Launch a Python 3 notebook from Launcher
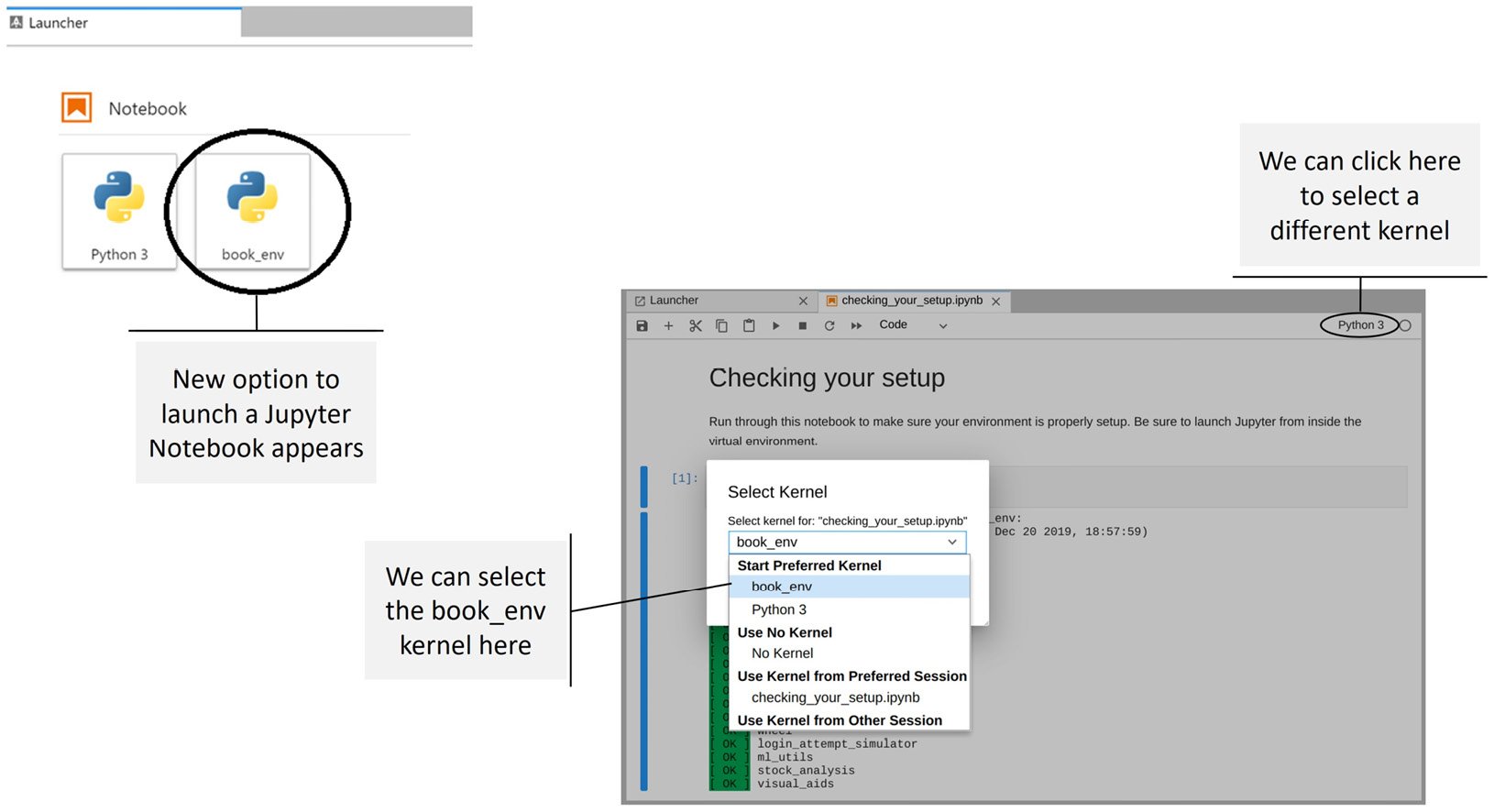 tap(119, 211)
